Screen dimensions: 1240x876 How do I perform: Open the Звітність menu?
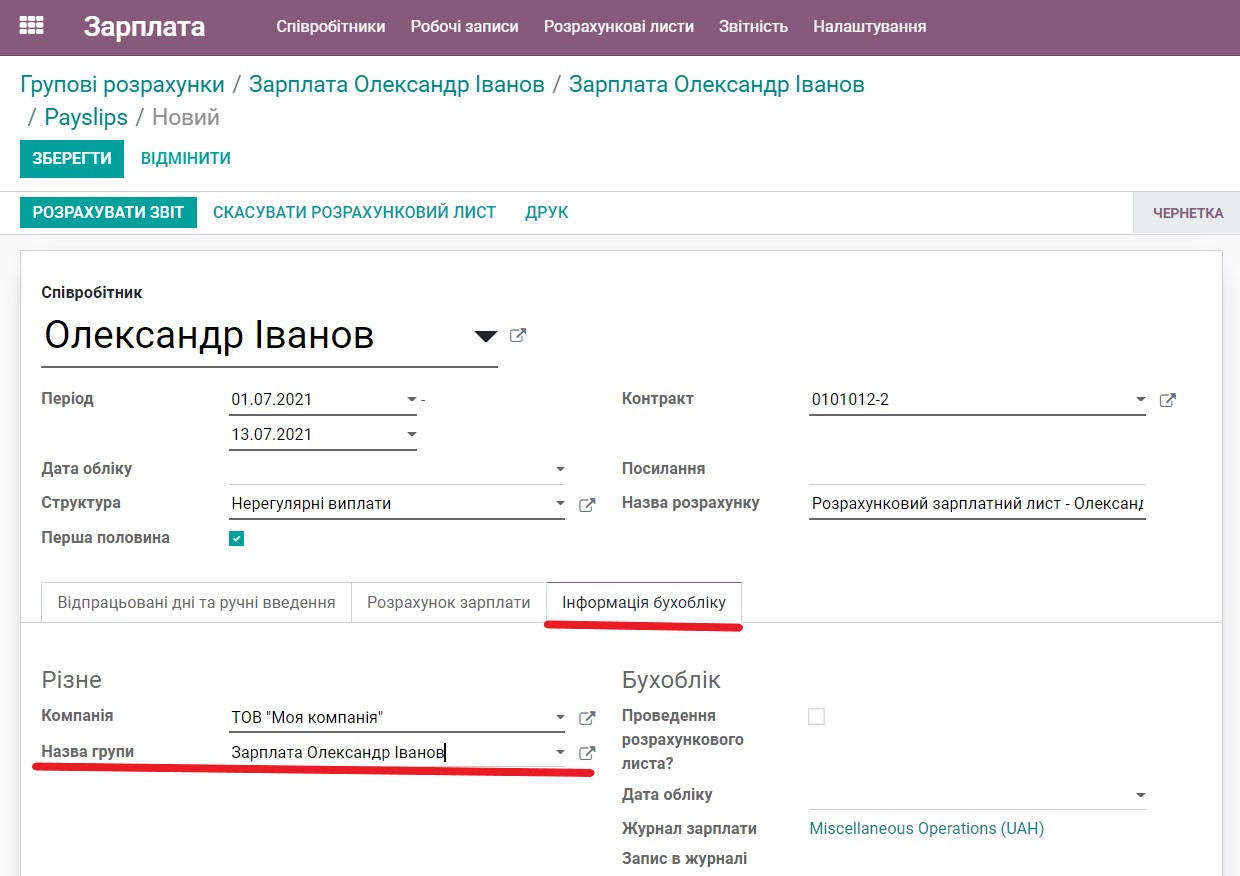click(753, 27)
